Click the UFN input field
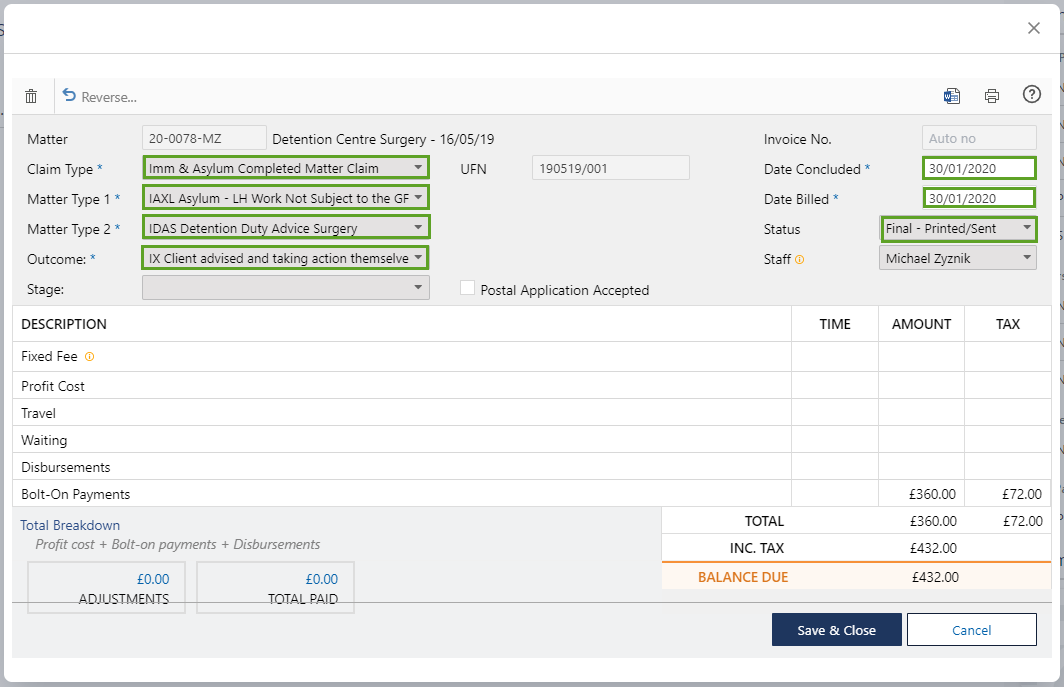This screenshot has height=687, width=1064. tap(610, 169)
